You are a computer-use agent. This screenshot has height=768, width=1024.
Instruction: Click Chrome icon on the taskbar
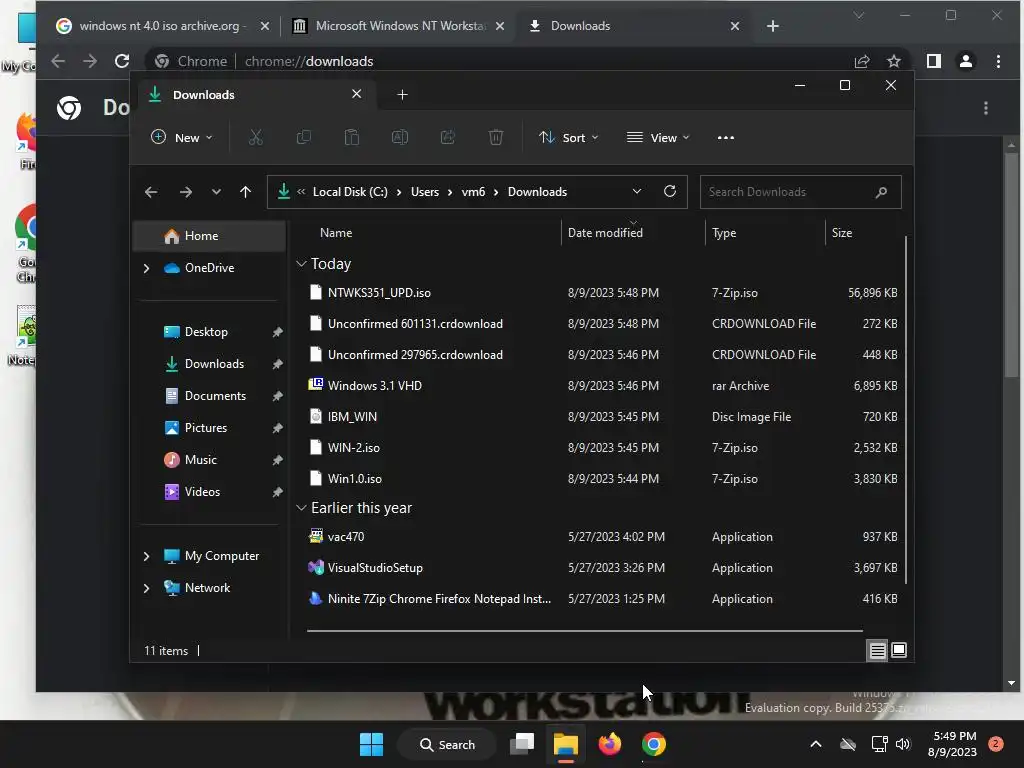coord(653,744)
